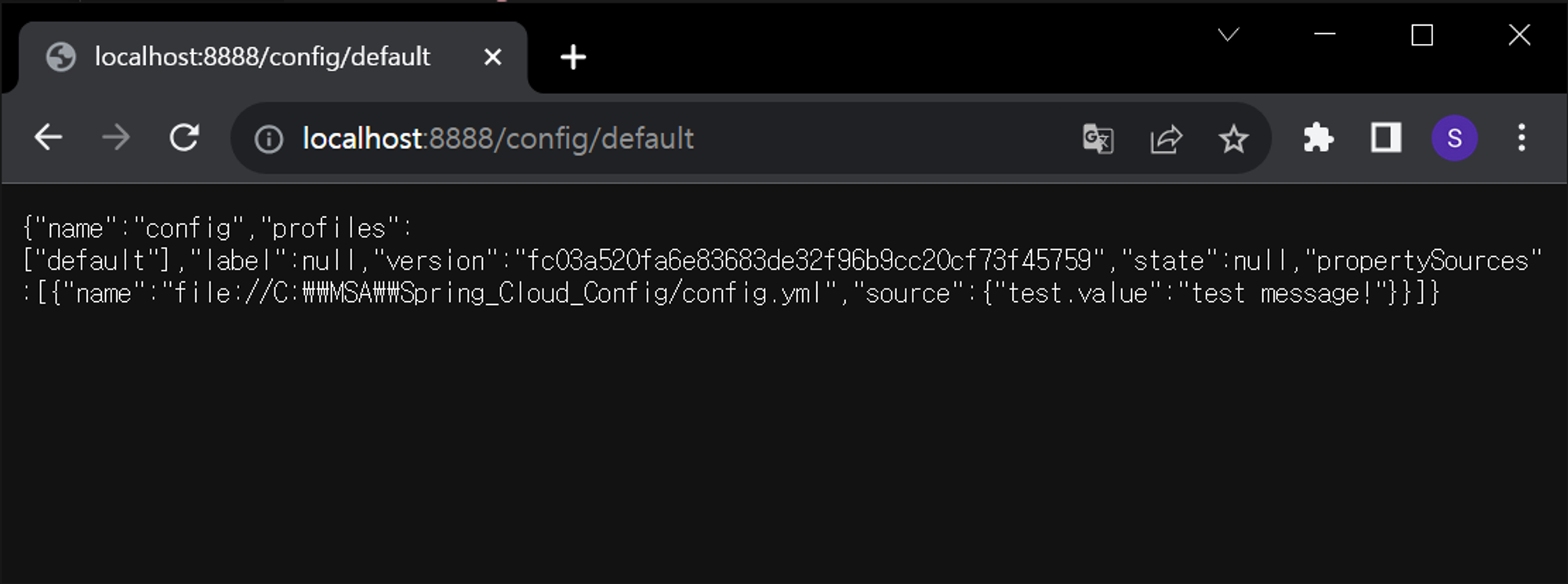Bookmark this page with the star
1568x584 pixels.
[1233, 140]
